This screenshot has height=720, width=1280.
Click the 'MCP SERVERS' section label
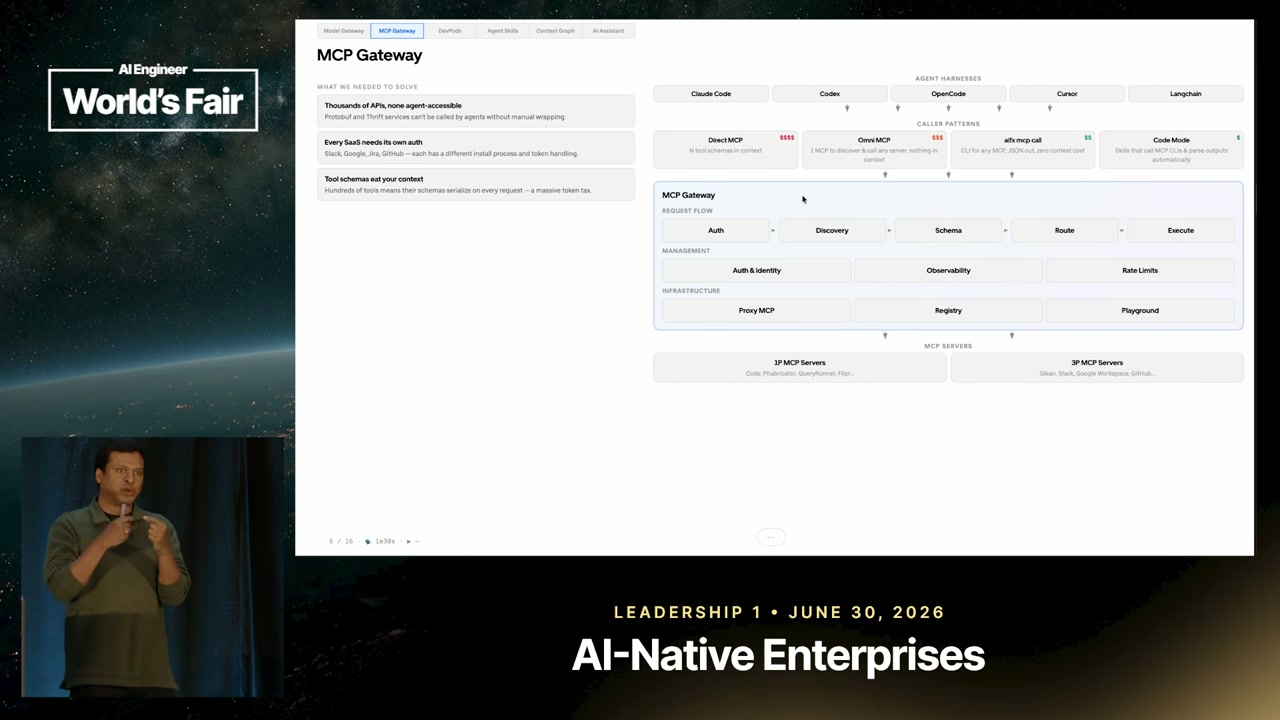tap(948, 346)
